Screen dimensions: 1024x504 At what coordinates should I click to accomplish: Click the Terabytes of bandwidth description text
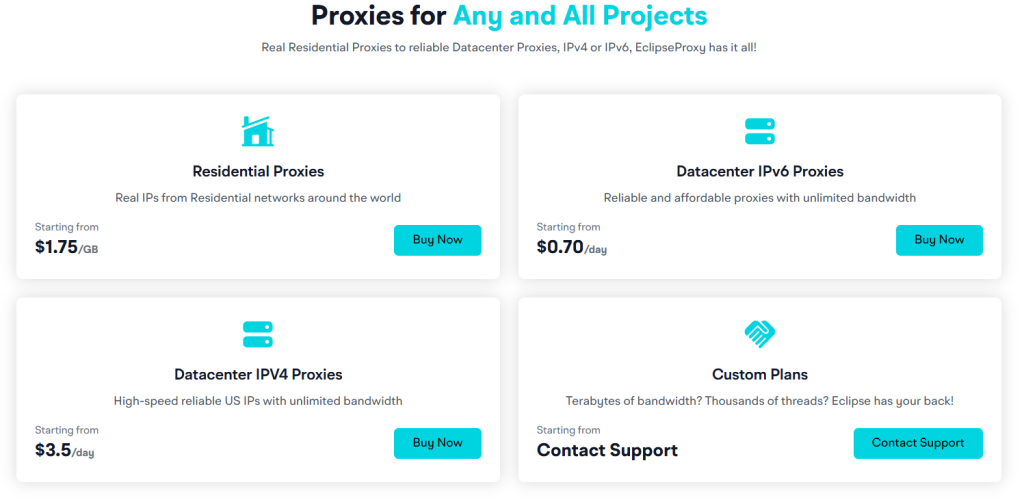(x=760, y=401)
